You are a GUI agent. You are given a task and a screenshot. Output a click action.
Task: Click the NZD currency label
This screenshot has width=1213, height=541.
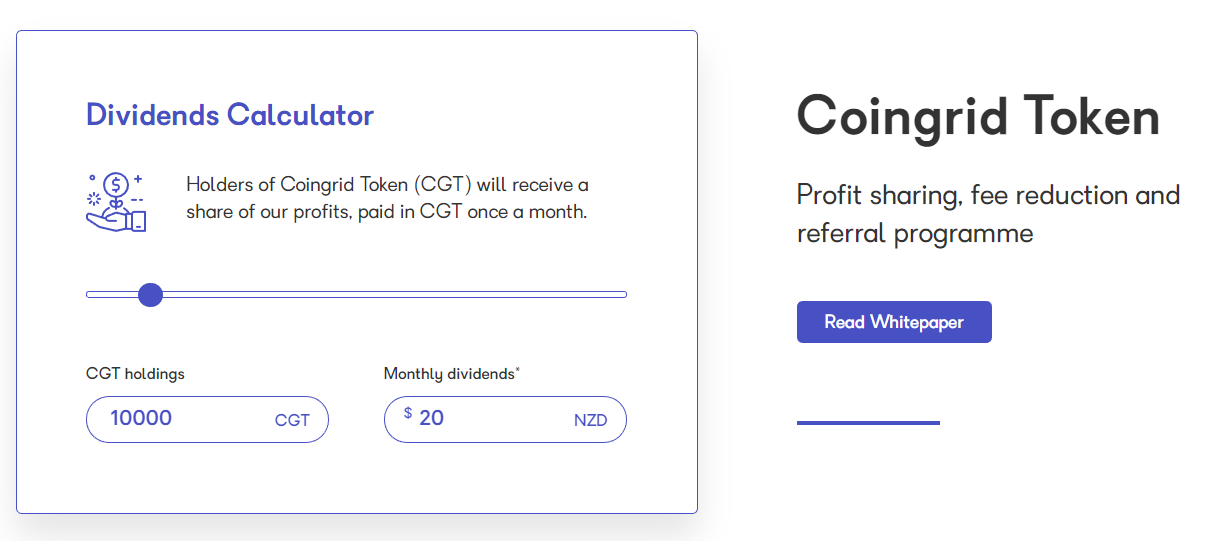tap(590, 420)
